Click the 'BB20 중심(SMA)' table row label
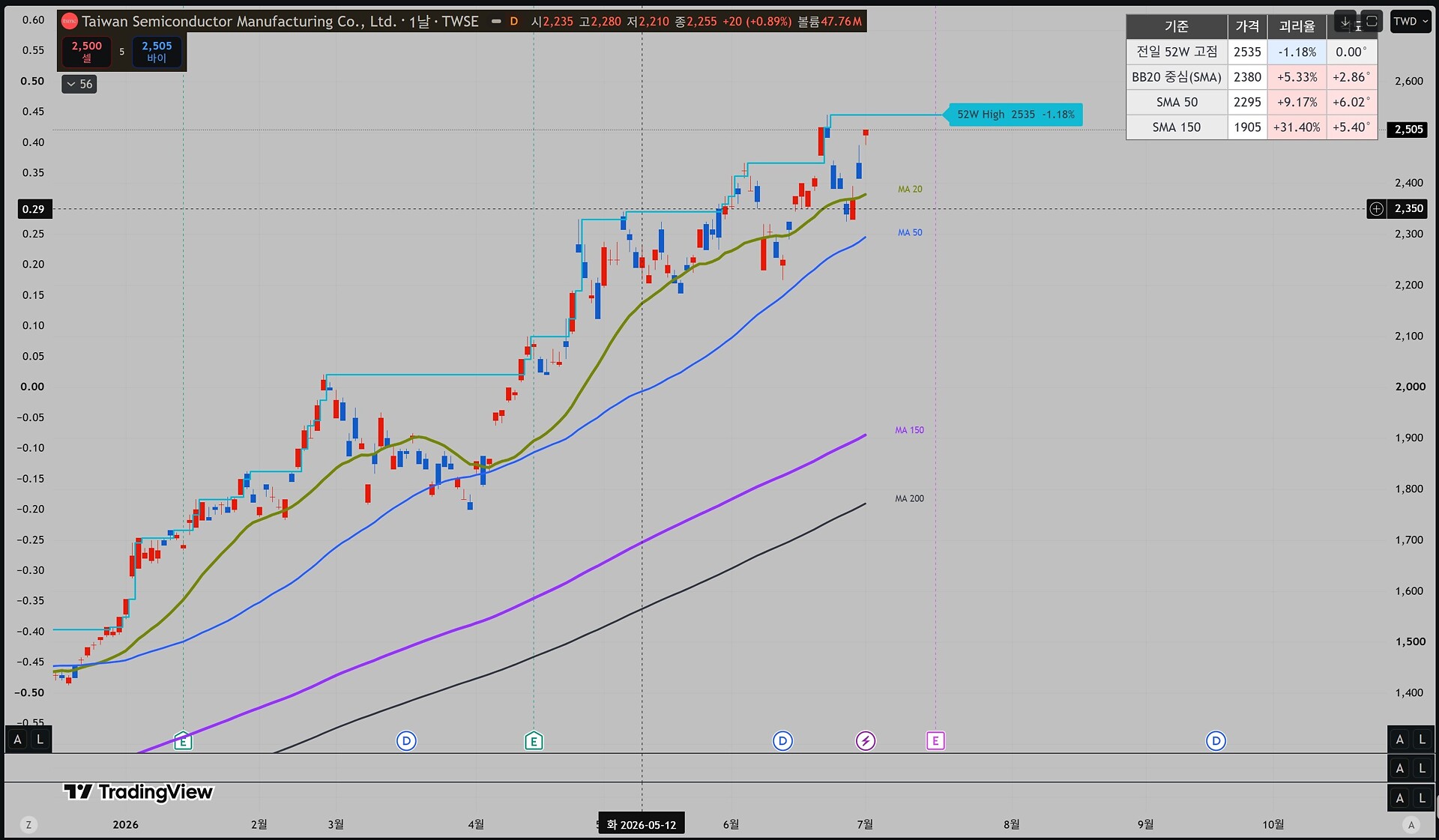Image resolution: width=1439 pixels, height=840 pixels. [1177, 77]
